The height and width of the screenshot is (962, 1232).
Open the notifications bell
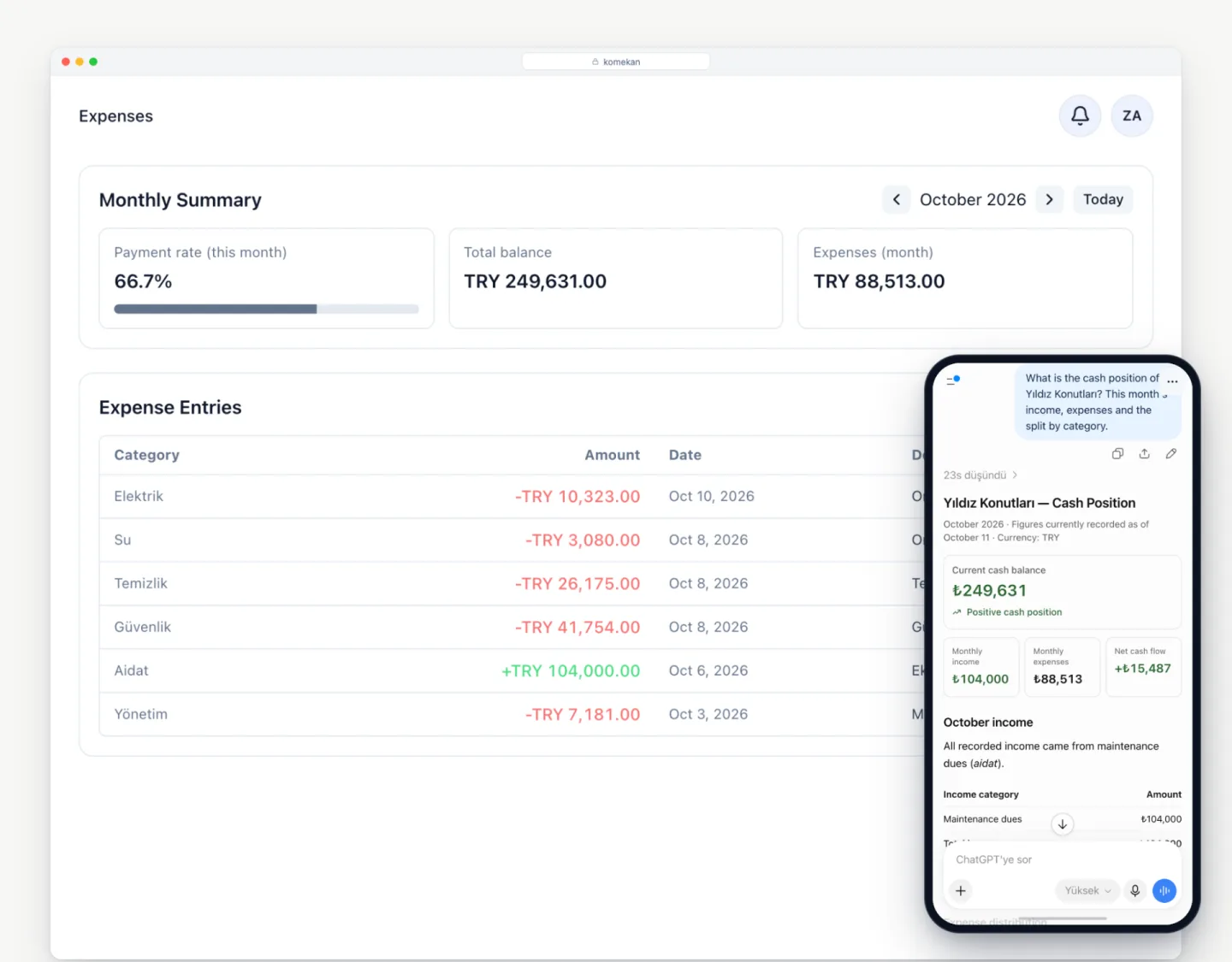tap(1080, 115)
